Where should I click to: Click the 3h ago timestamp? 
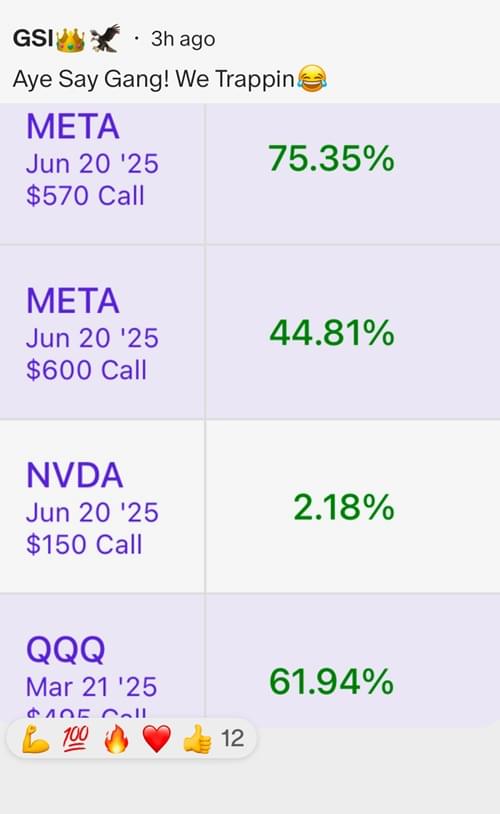click(x=183, y=39)
